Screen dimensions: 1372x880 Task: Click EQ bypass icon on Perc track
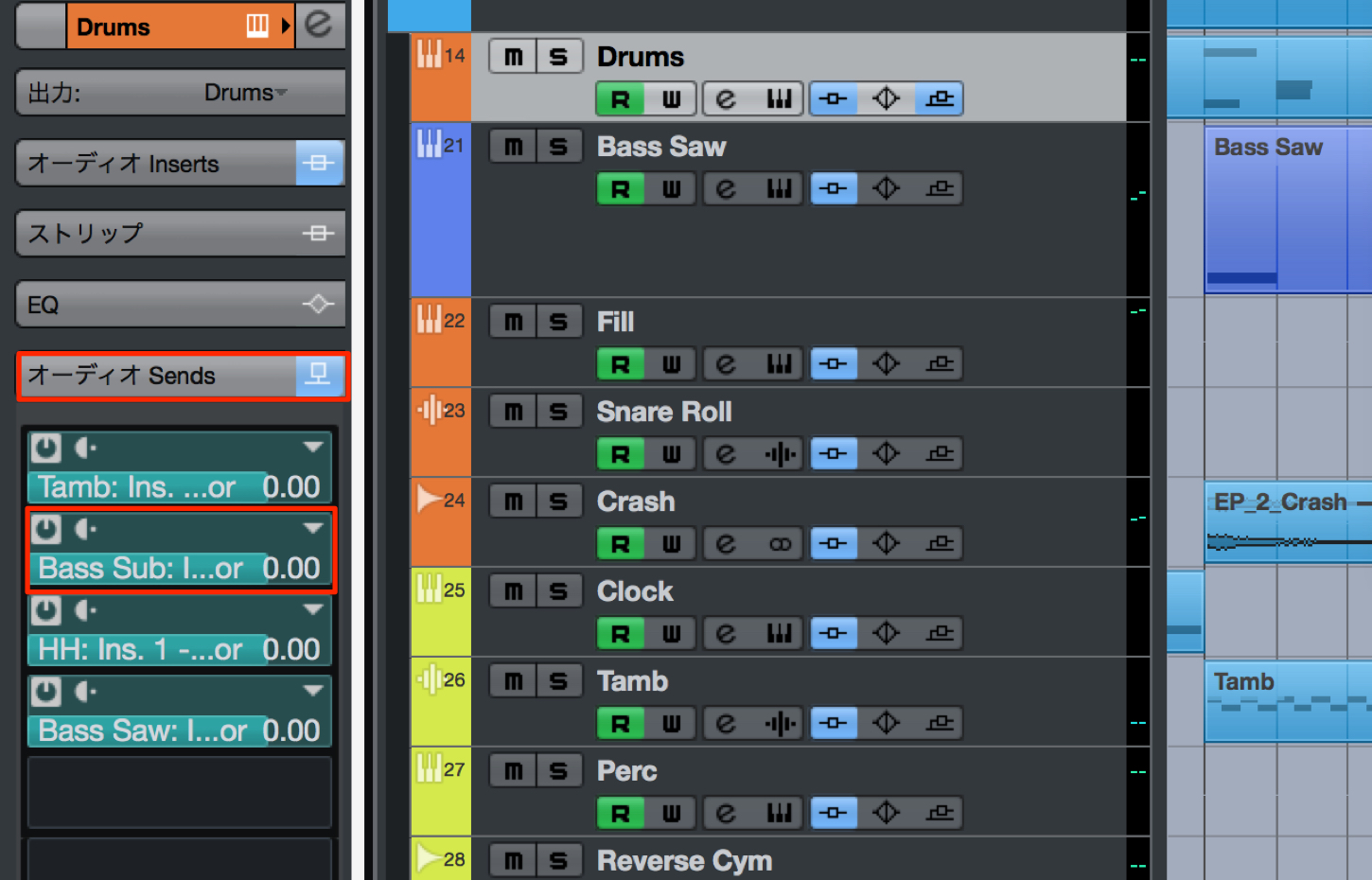coord(886,813)
